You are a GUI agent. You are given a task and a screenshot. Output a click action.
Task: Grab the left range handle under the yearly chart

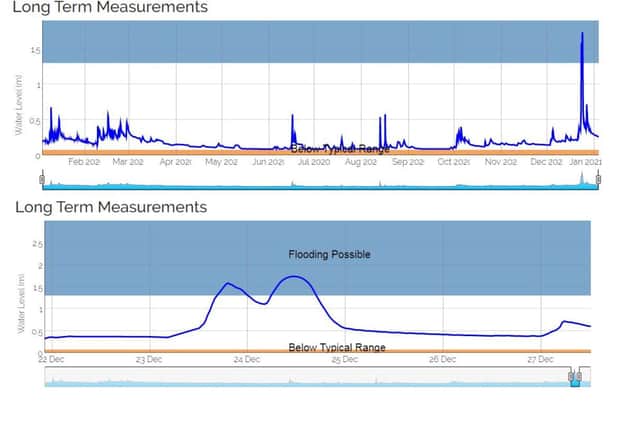[42, 179]
